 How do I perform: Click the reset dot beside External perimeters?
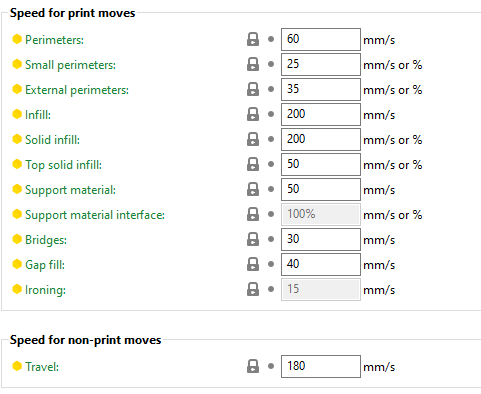pos(271,89)
